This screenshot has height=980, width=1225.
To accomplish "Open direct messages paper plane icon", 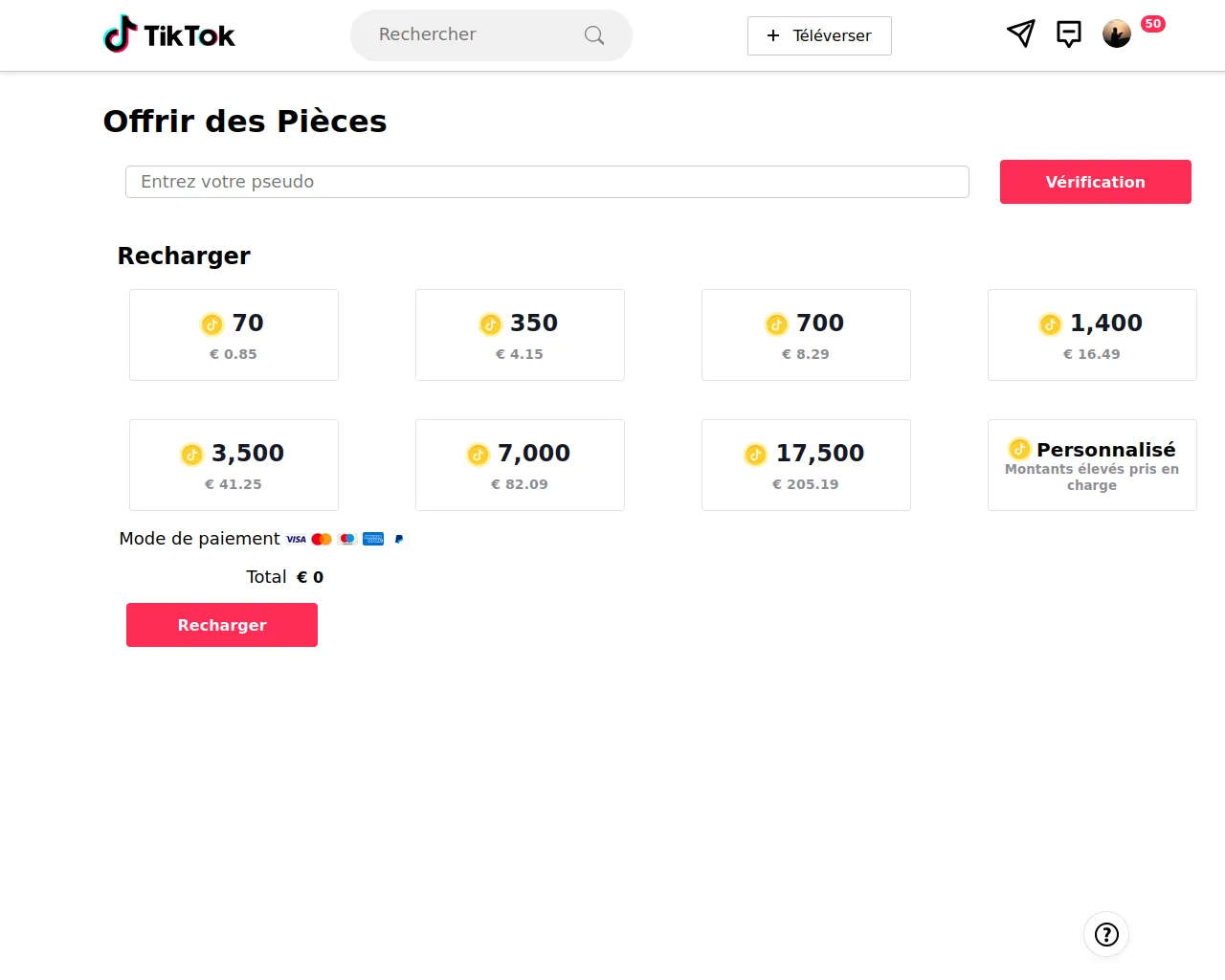I will point(1021,33).
